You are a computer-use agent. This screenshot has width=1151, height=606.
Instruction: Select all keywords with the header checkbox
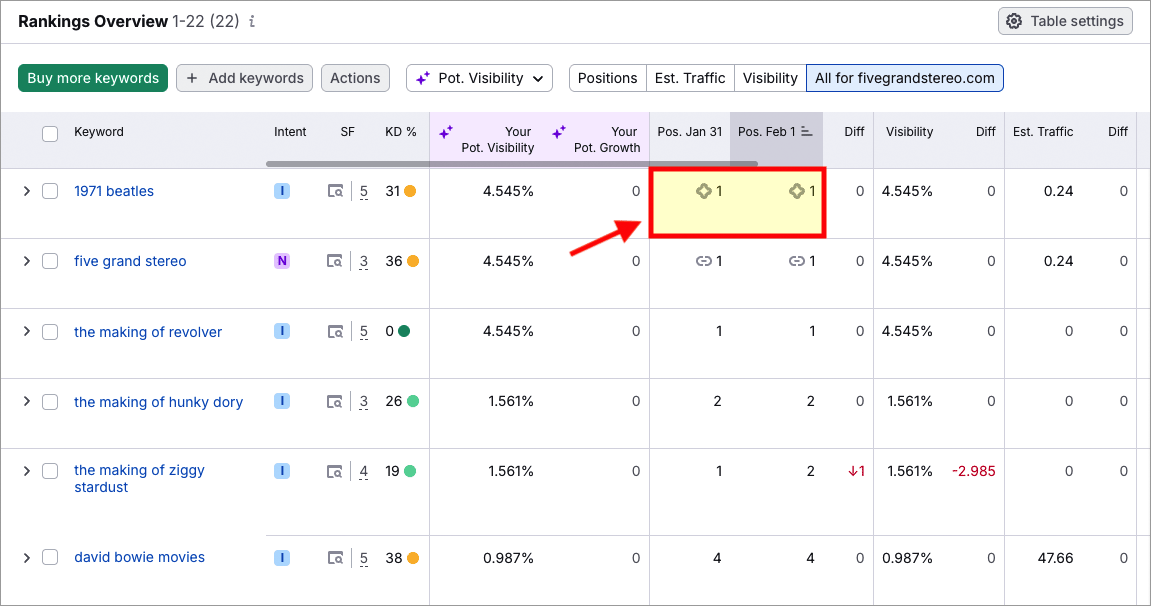pyautogui.click(x=50, y=132)
